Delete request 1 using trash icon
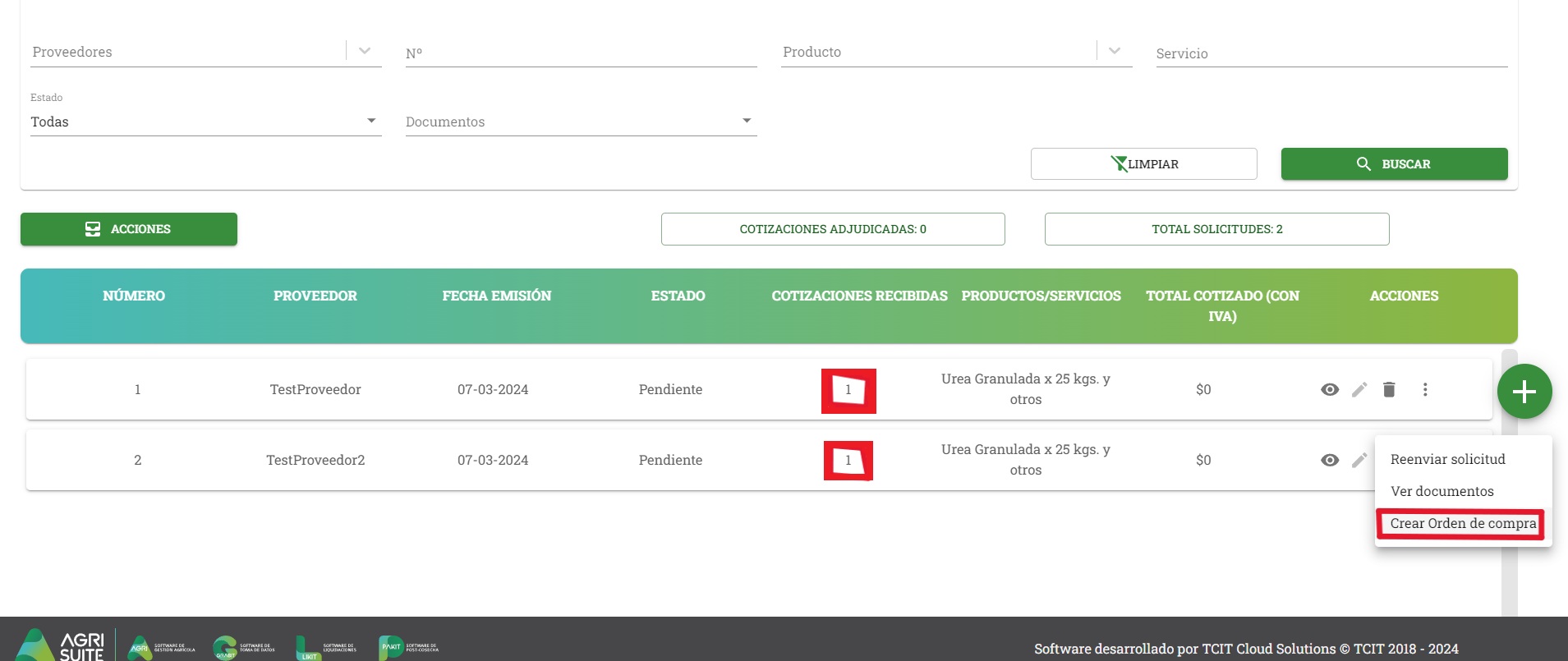Viewport: 1568px width, 661px height. [1389, 389]
